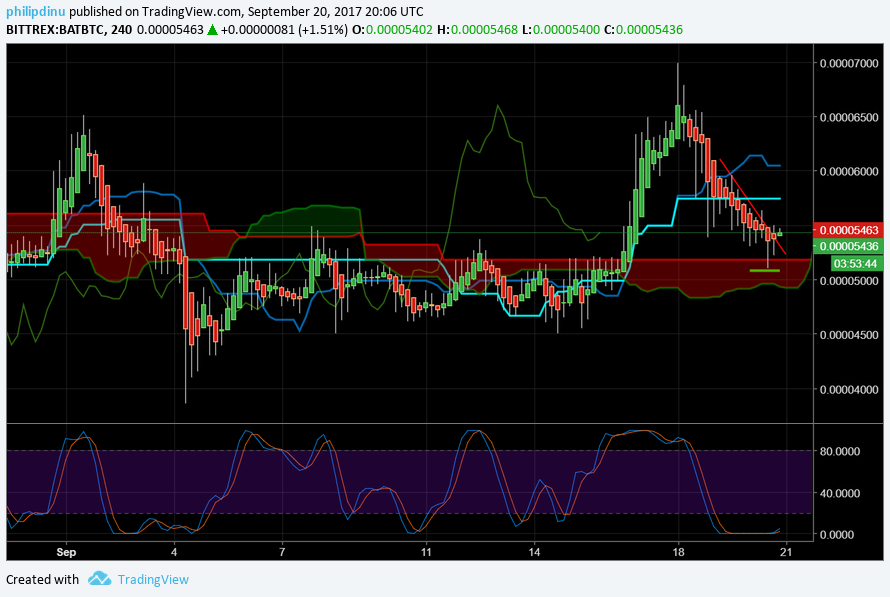Click the 03:53:44 countdown label
This screenshot has width=890, height=597.
[x=855, y=263]
